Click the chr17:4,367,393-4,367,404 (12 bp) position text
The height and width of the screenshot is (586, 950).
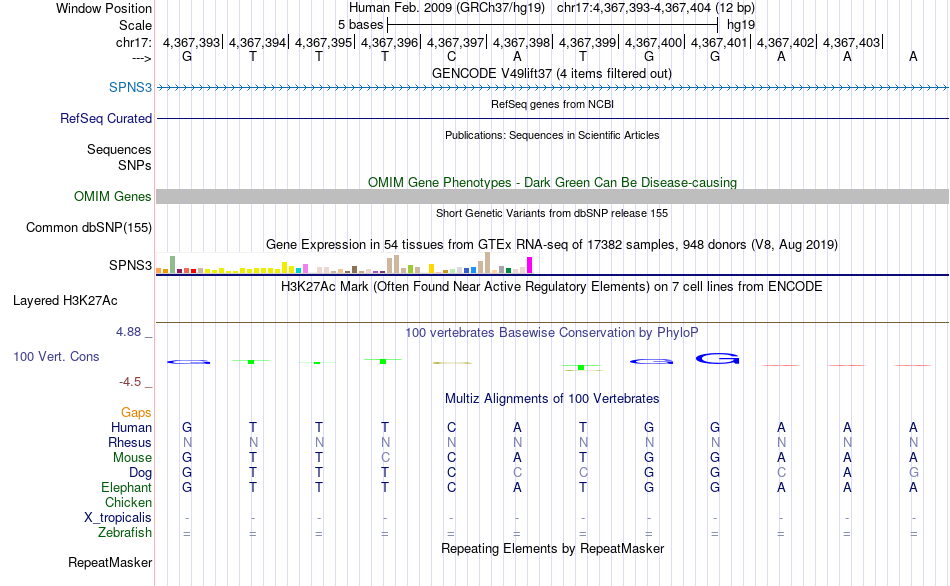pos(656,8)
